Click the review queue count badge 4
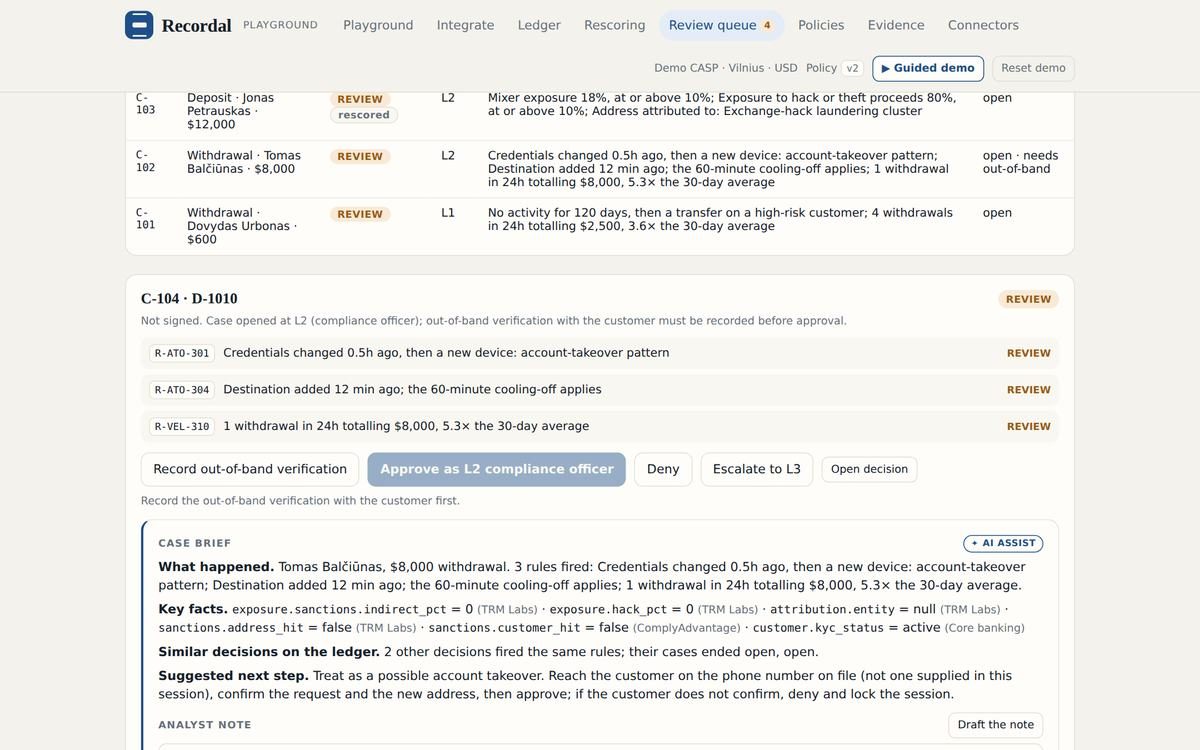Viewport: 1200px width, 750px height. tap(767, 25)
